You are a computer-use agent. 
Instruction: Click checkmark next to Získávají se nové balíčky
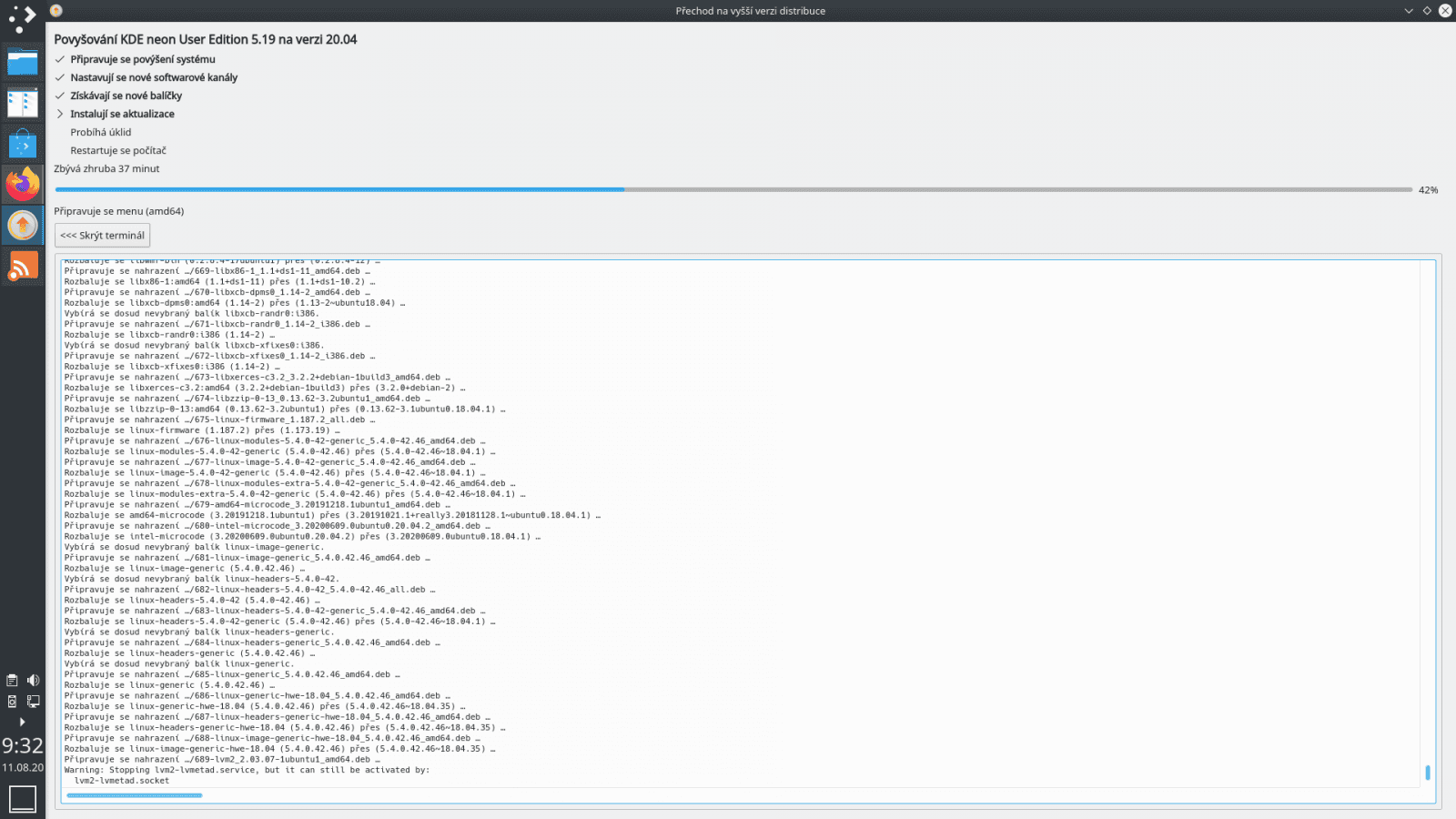60,95
